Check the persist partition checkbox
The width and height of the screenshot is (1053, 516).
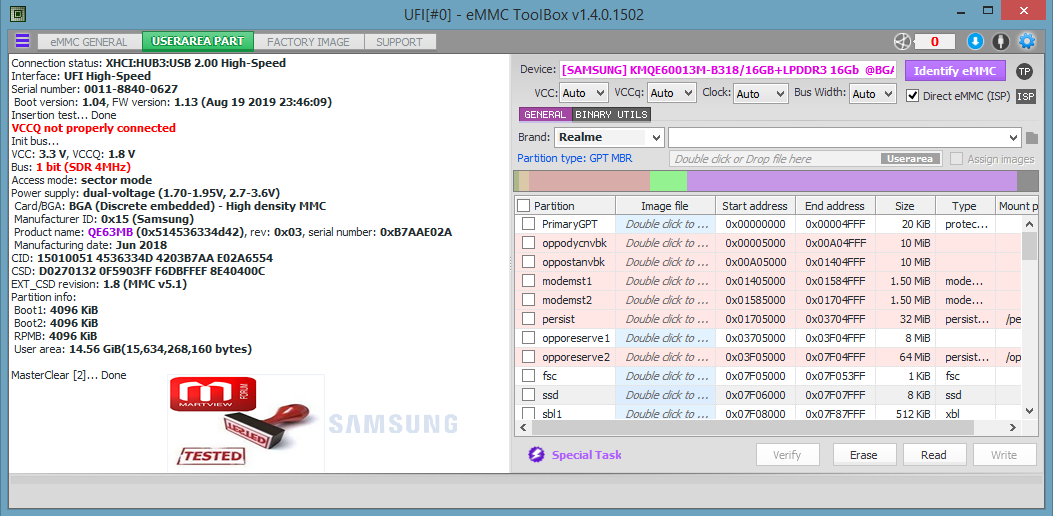[x=529, y=318]
